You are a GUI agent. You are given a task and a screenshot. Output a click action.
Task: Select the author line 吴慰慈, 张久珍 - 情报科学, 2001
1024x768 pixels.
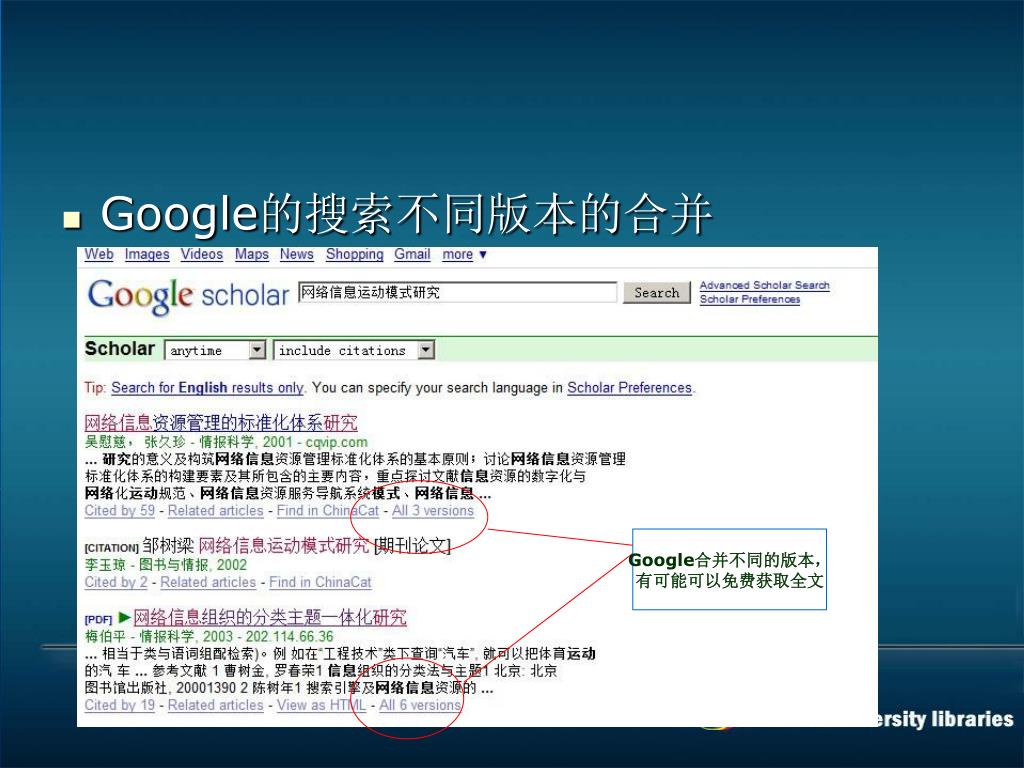(x=226, y=442)
